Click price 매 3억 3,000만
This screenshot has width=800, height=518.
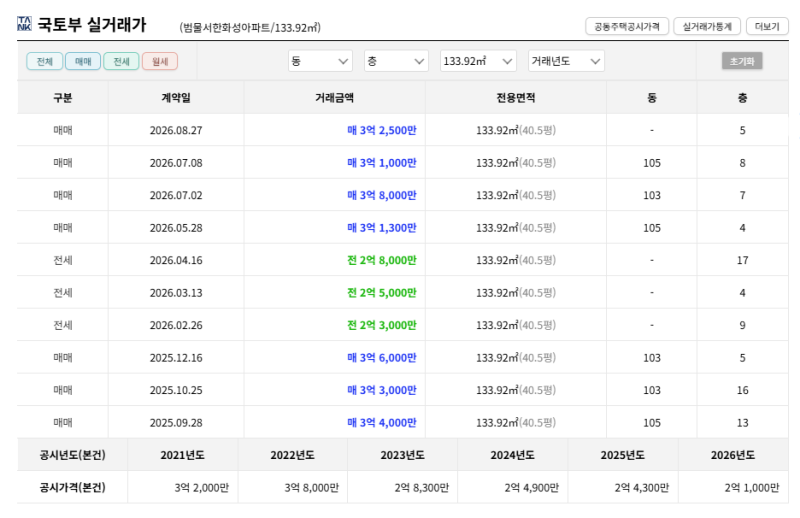[x=382, y=390]
